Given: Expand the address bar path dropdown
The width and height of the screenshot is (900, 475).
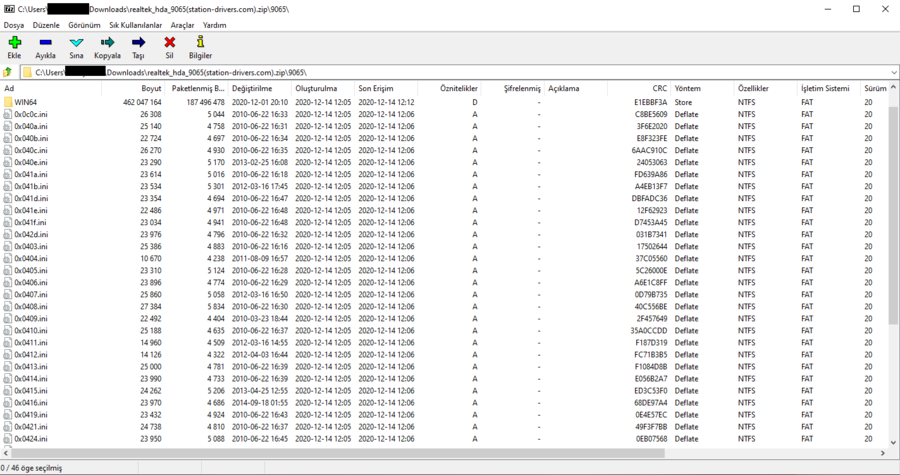Looking at the screenshot, I should pos(894,73).
